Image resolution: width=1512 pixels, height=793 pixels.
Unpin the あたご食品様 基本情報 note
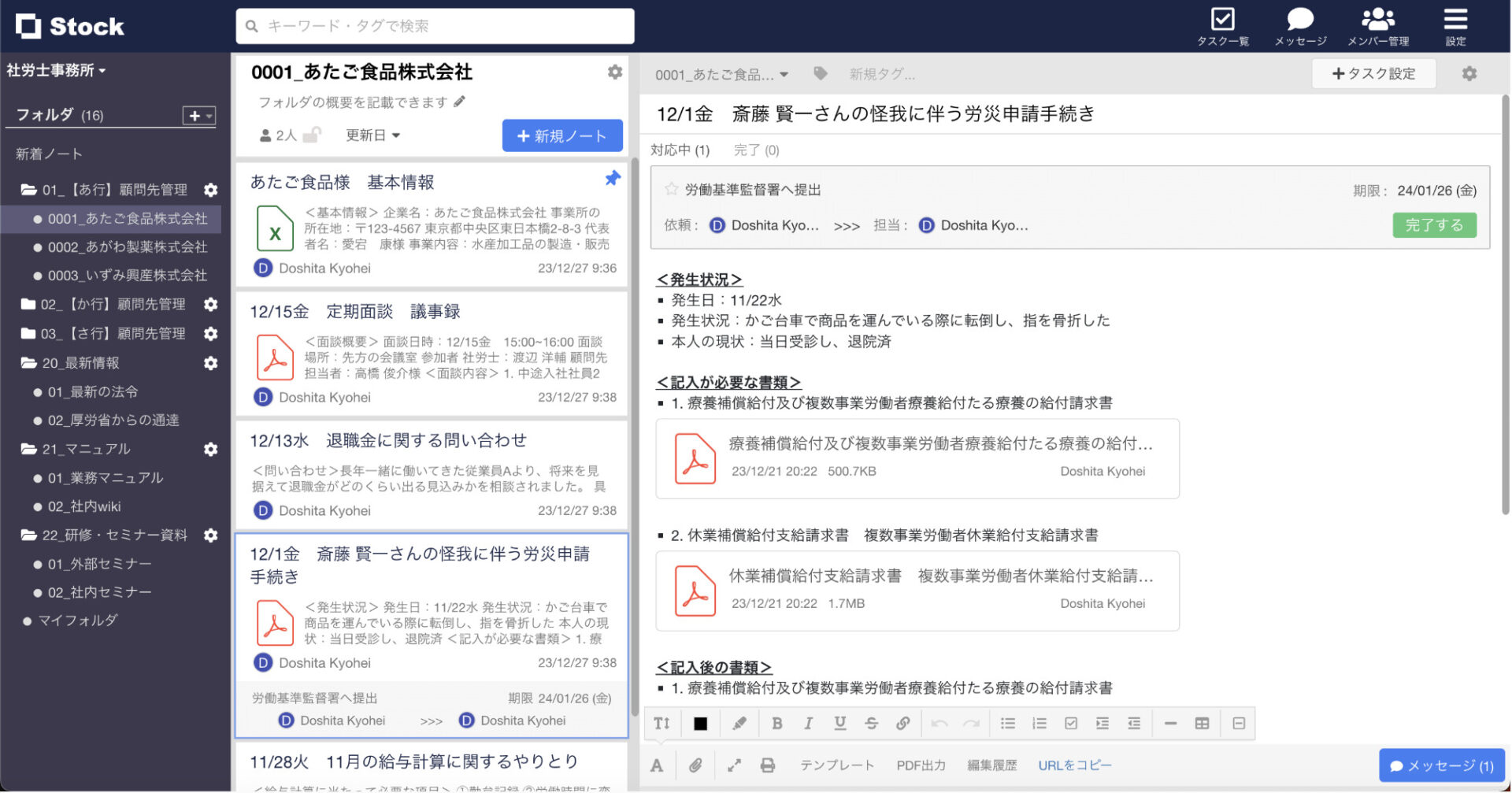coord(613,178)
